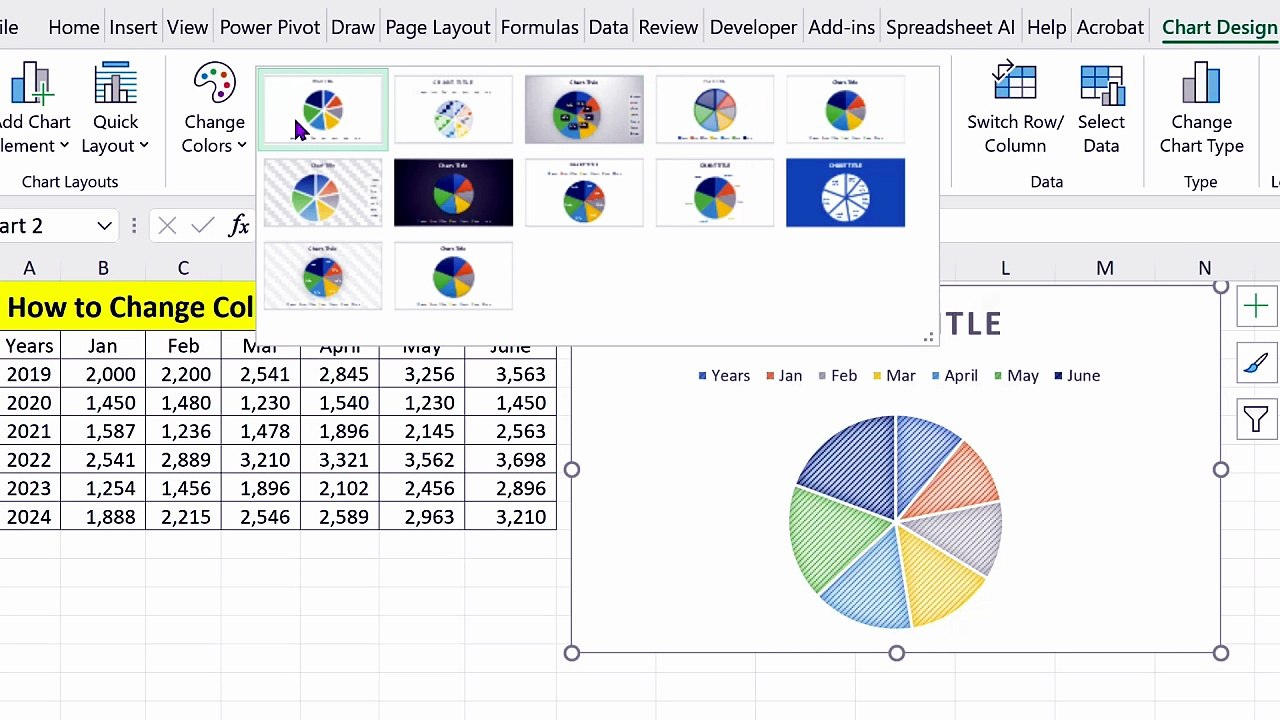Select the Feb legend entry

coord(837,376)
